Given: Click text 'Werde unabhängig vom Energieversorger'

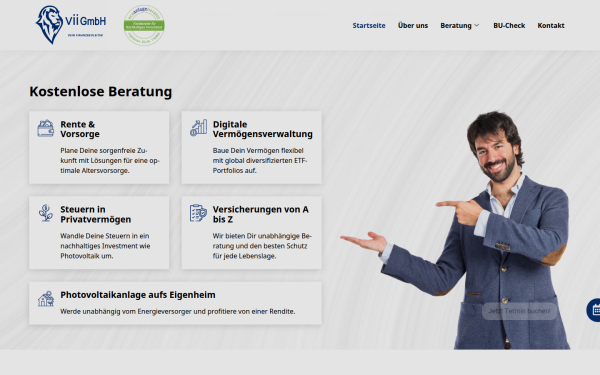Looking at the screenshot, I should (x=178, y=311).
